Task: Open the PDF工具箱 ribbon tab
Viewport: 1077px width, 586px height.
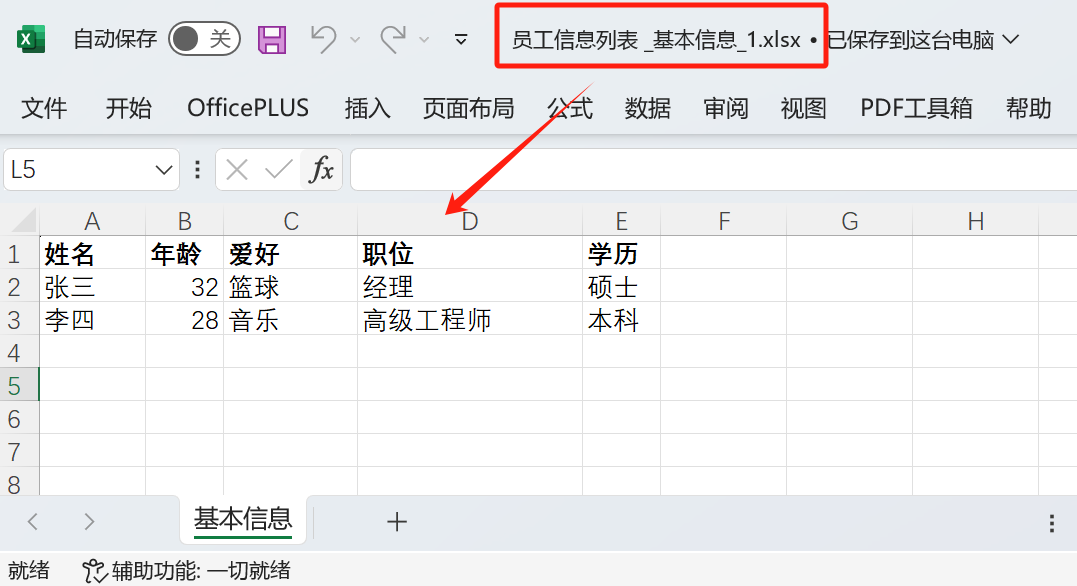Action: coord(915,107)
